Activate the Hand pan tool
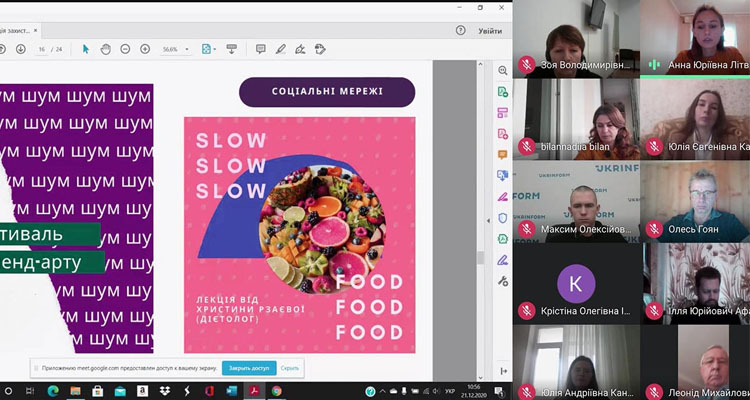The width and height of the screenshot is (750, 400). pyautogui.click(x=106, y=49)
